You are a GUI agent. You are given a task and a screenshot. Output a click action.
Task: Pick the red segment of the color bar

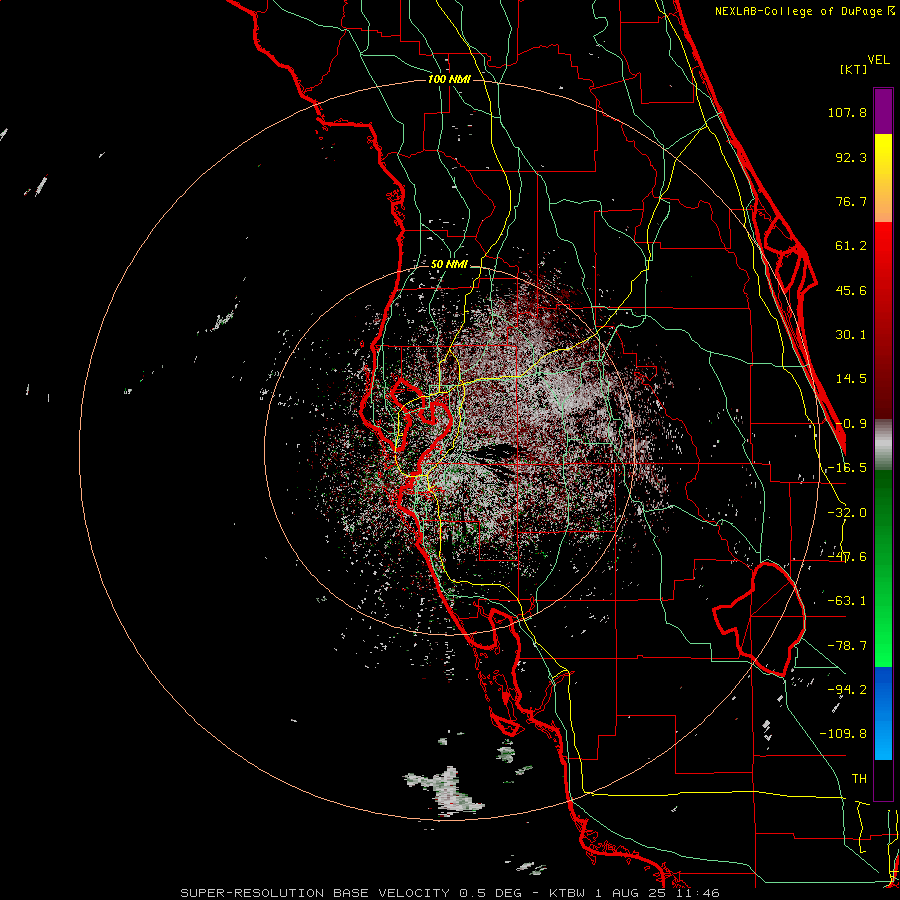point(883,320)
